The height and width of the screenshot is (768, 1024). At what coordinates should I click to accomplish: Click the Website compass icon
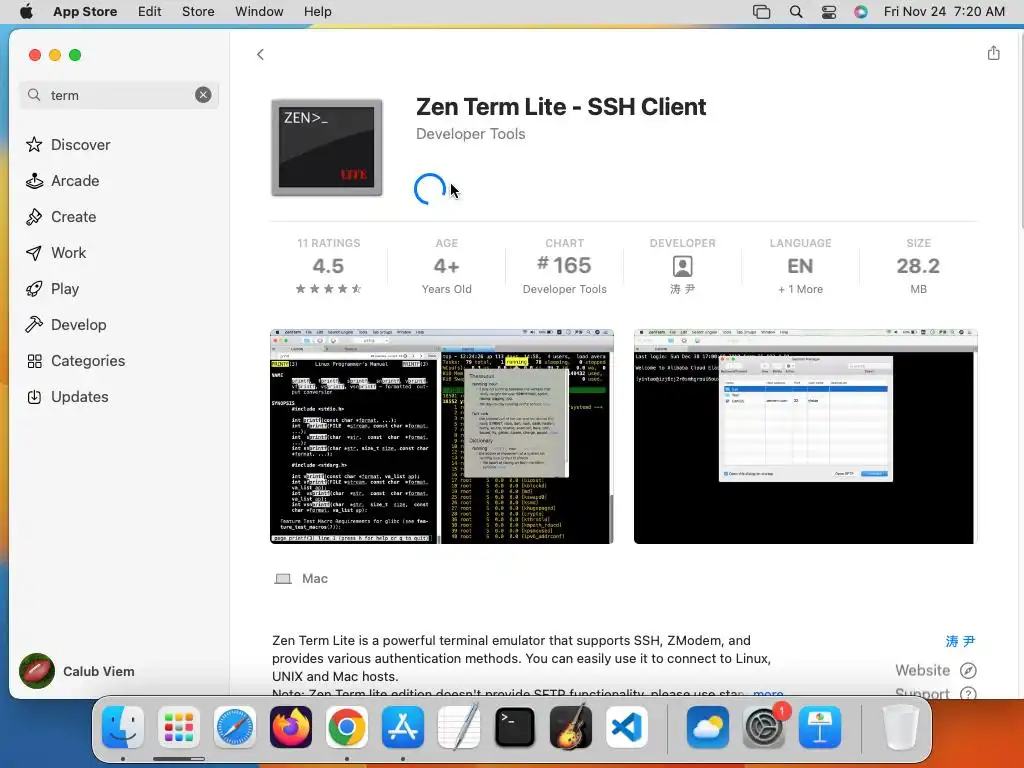(968, 671)
